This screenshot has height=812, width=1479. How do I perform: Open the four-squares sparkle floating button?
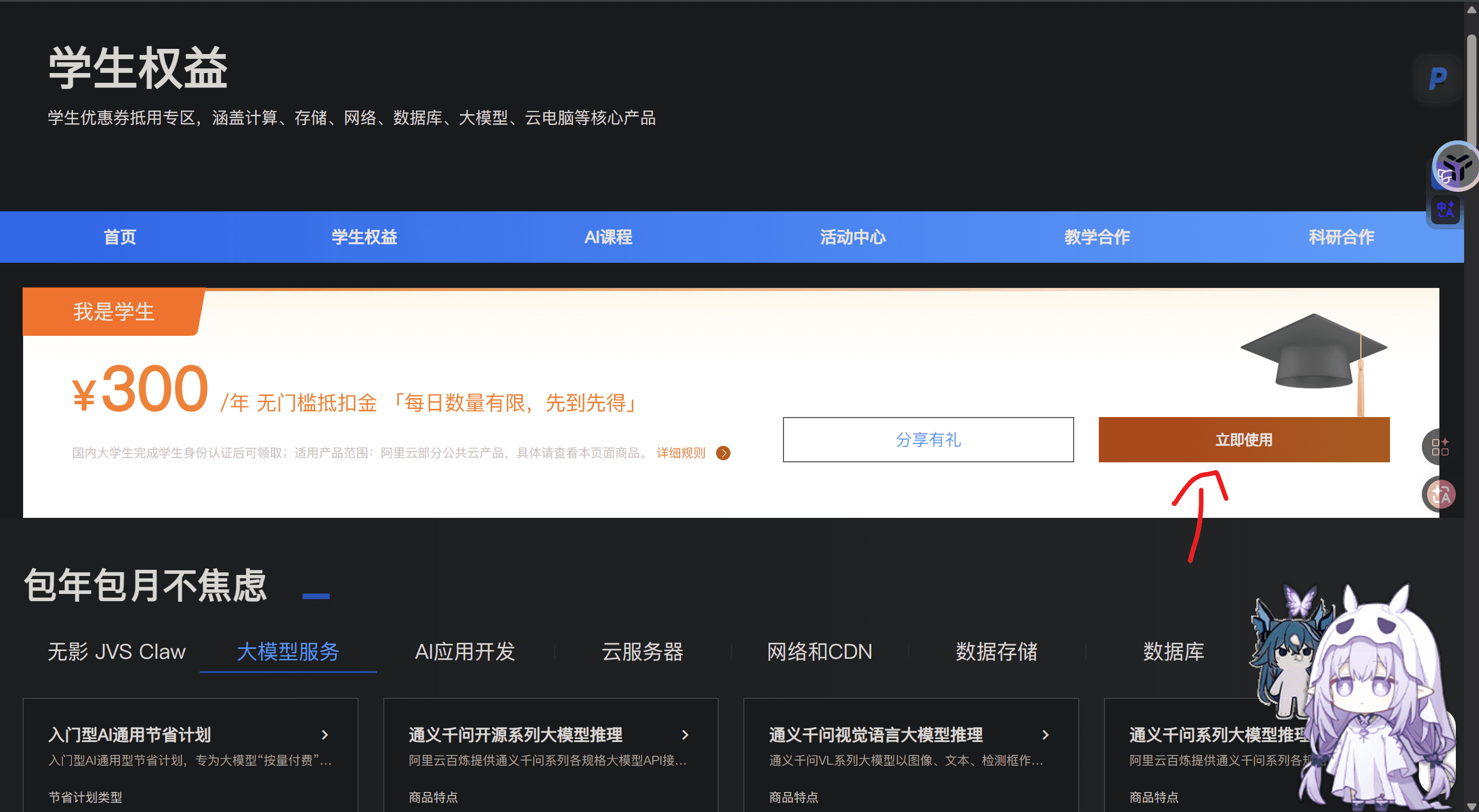point(1440,447)
